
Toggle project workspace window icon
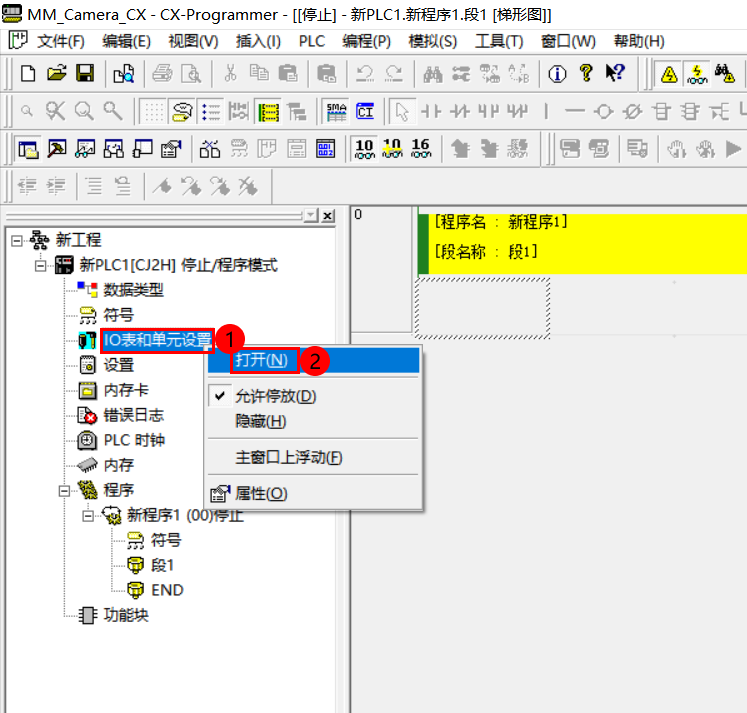(28, 149)
